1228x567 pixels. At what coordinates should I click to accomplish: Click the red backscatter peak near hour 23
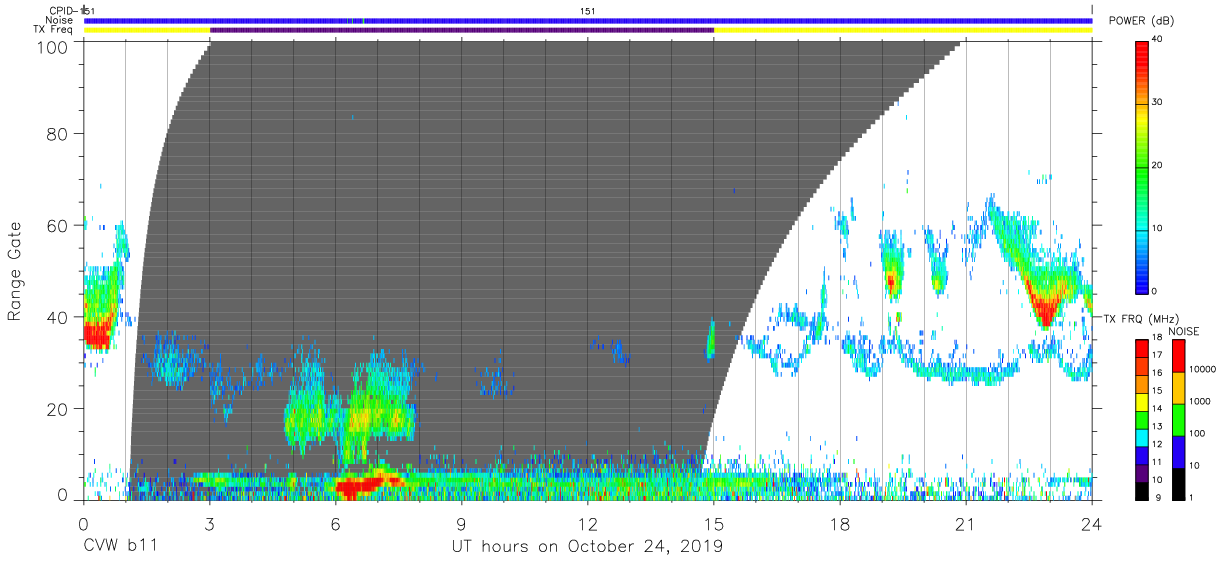(1045, 310)
